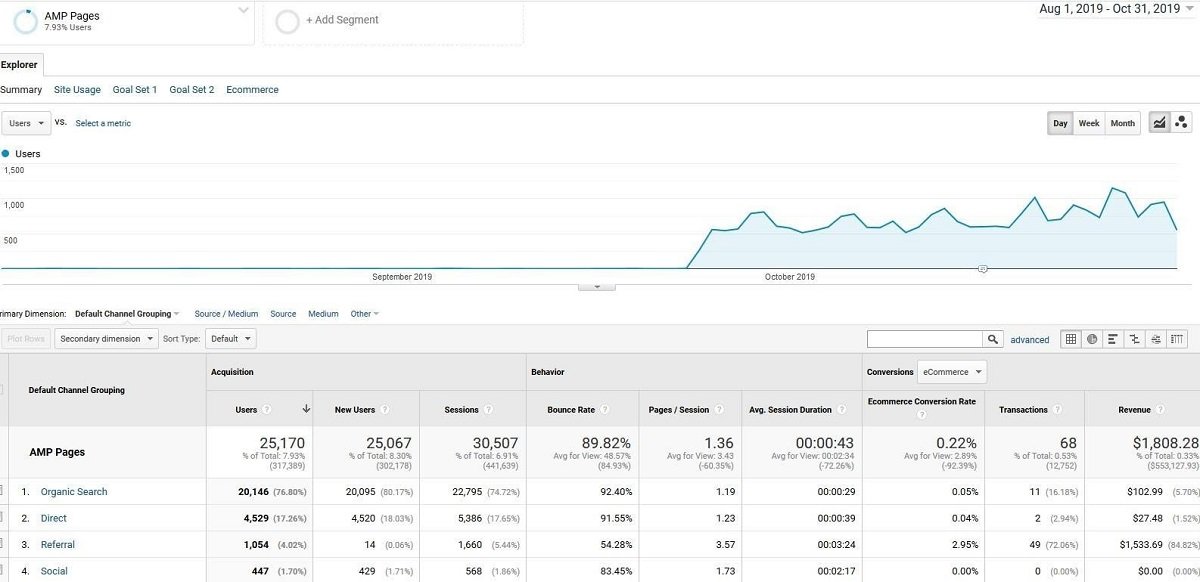Open the comparison view icon
Image resolution: width=1200 pixels, height=582 pixels.
[1134, 339]
